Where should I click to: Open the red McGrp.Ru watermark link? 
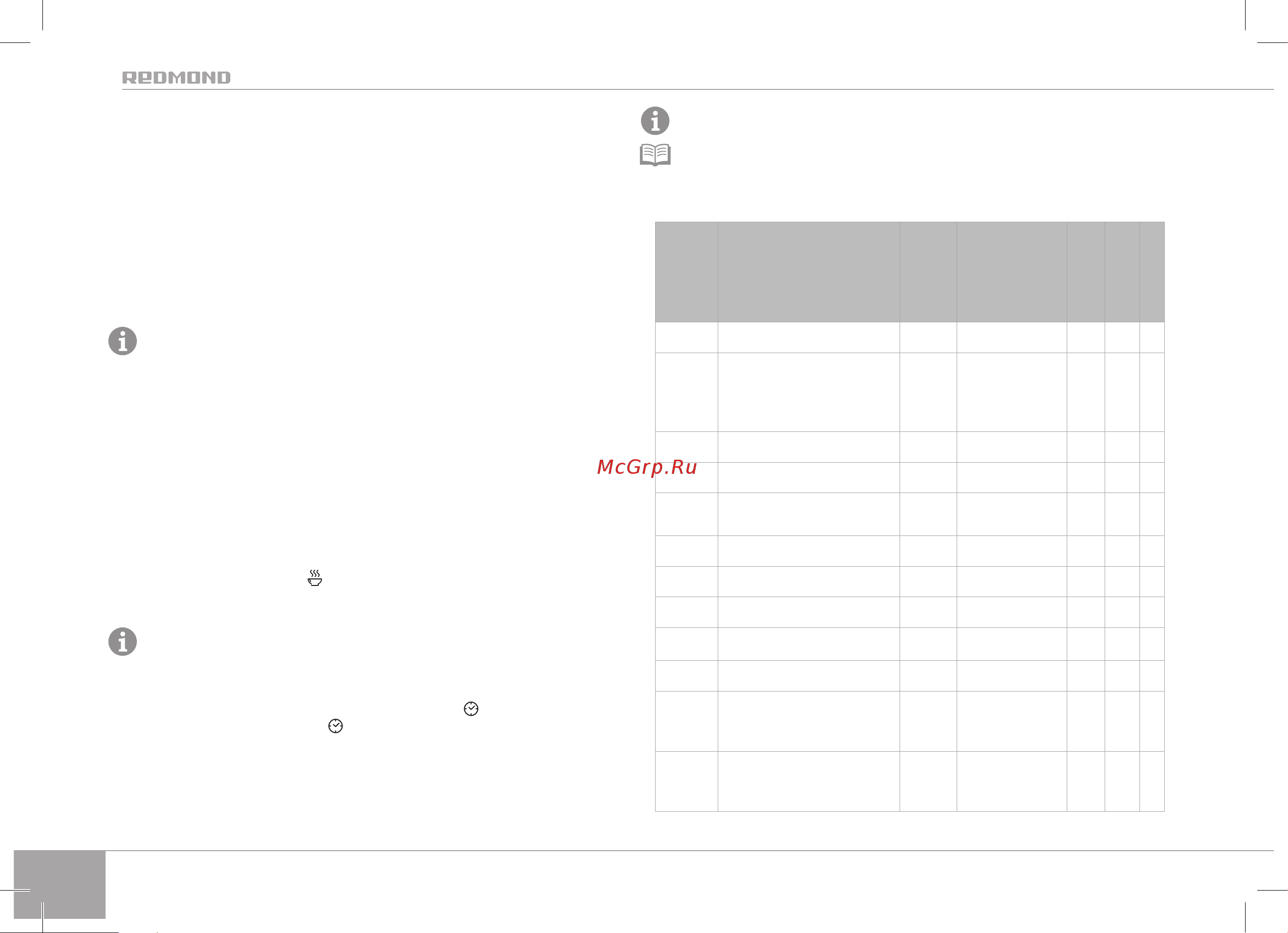pos(647,467)
